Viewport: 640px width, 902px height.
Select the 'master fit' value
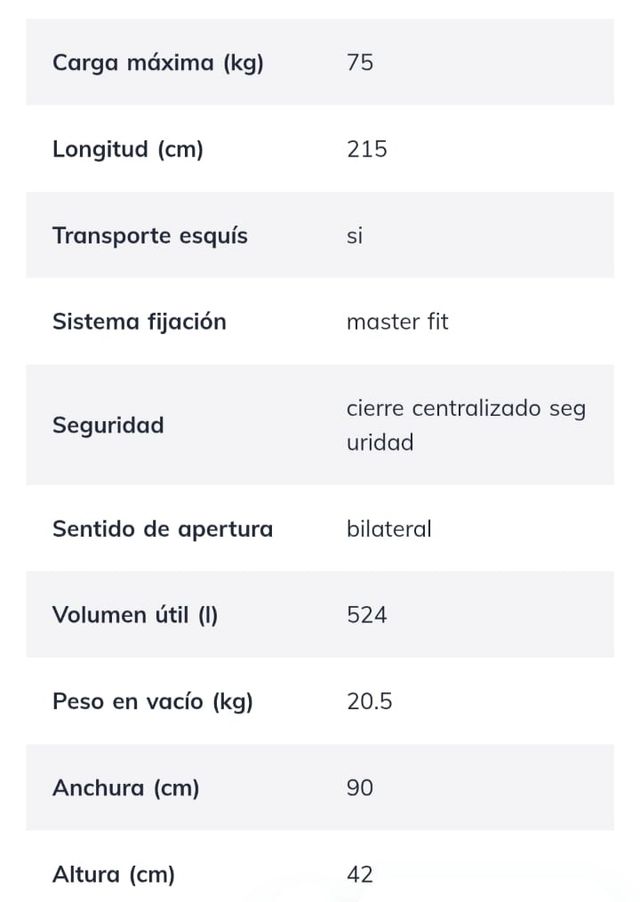coord(397,322)
